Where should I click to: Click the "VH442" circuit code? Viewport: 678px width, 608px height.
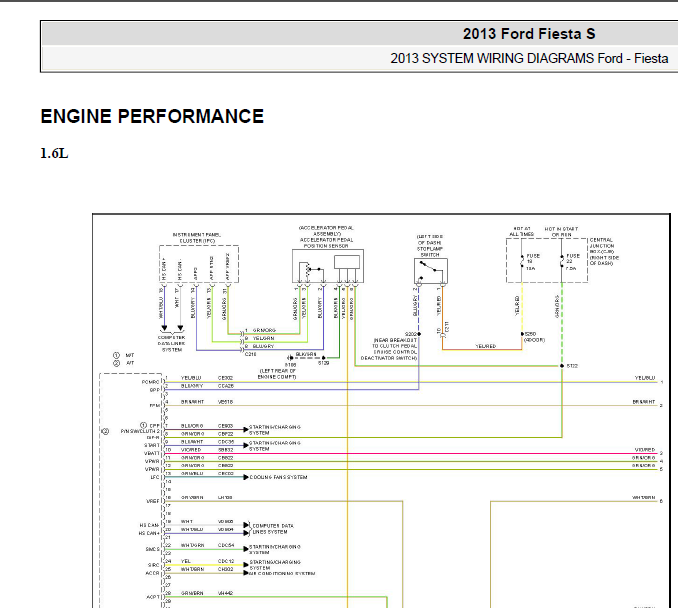[x=225, y=593]
